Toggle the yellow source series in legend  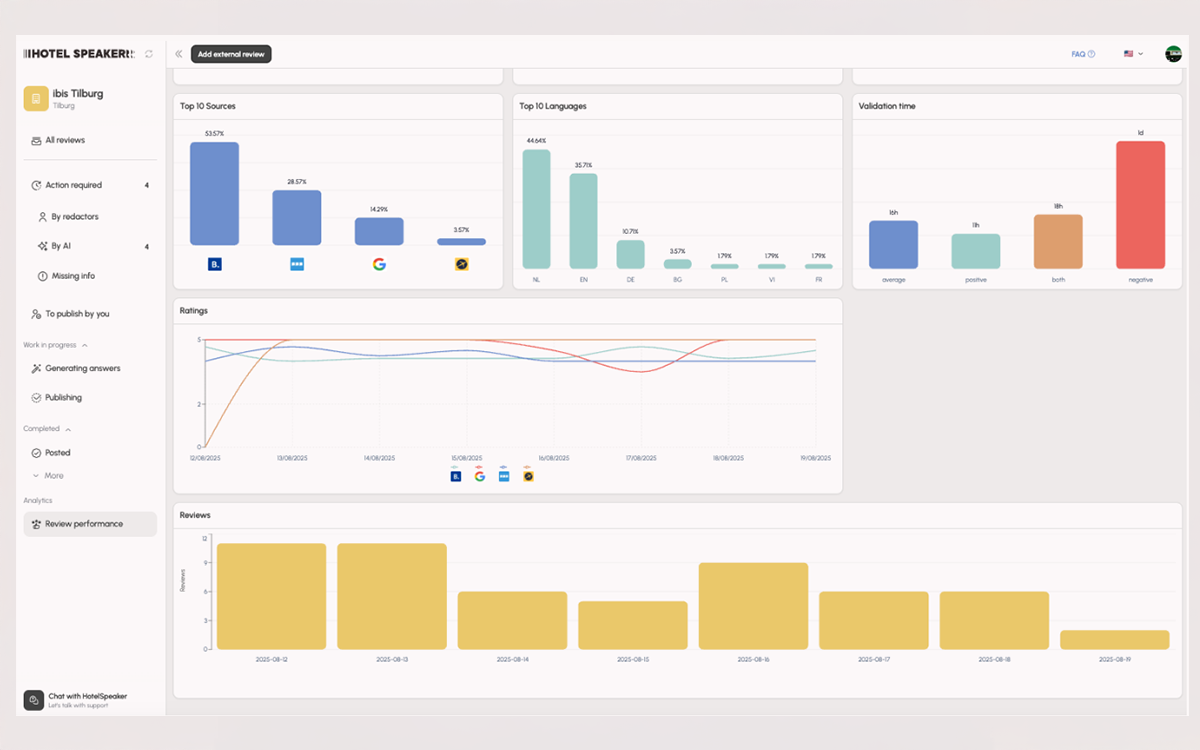click(x=528, y=476)
